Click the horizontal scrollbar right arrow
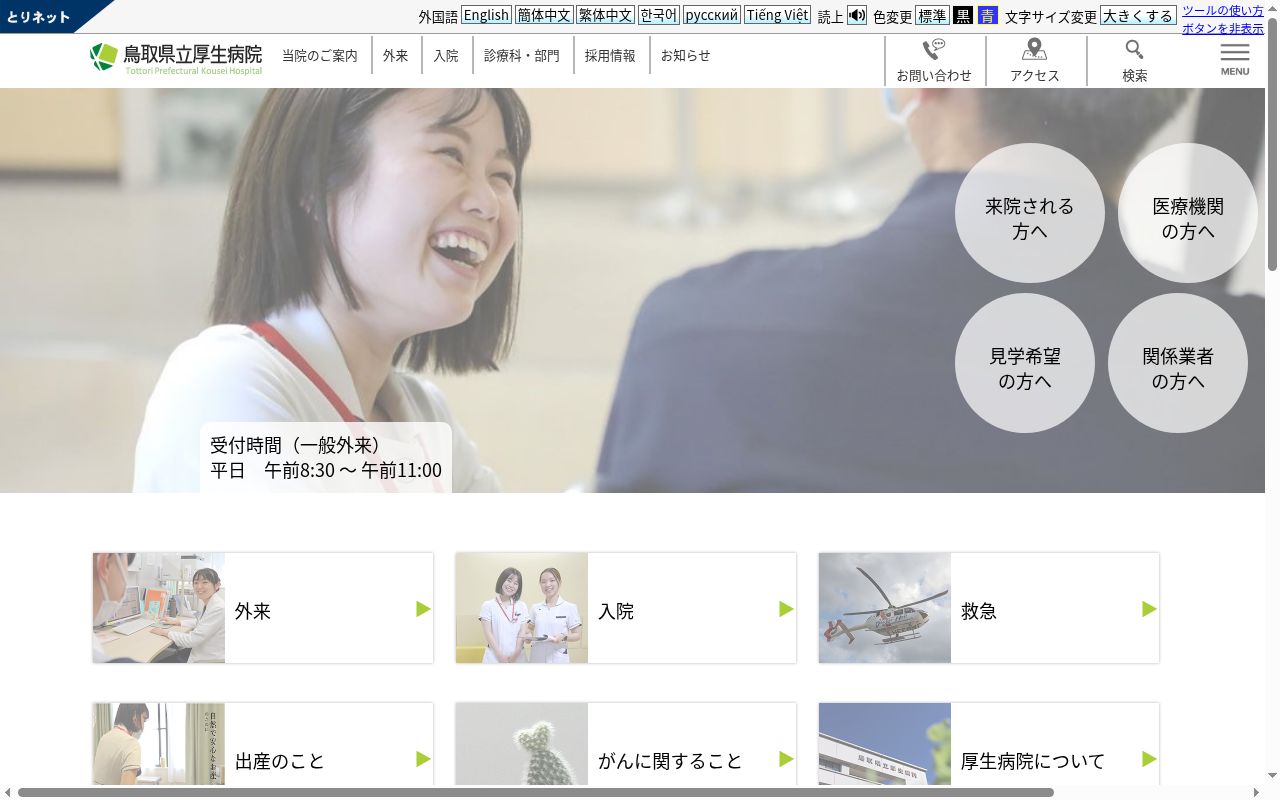Viewport: 1280px width, 800px height. [1257, 792]
